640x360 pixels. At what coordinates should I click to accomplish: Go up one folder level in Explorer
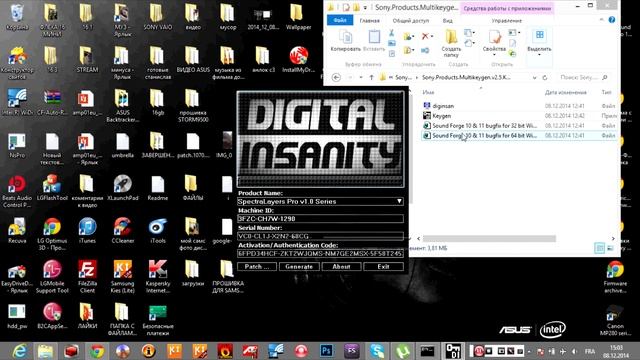click(x=371, y=77)
